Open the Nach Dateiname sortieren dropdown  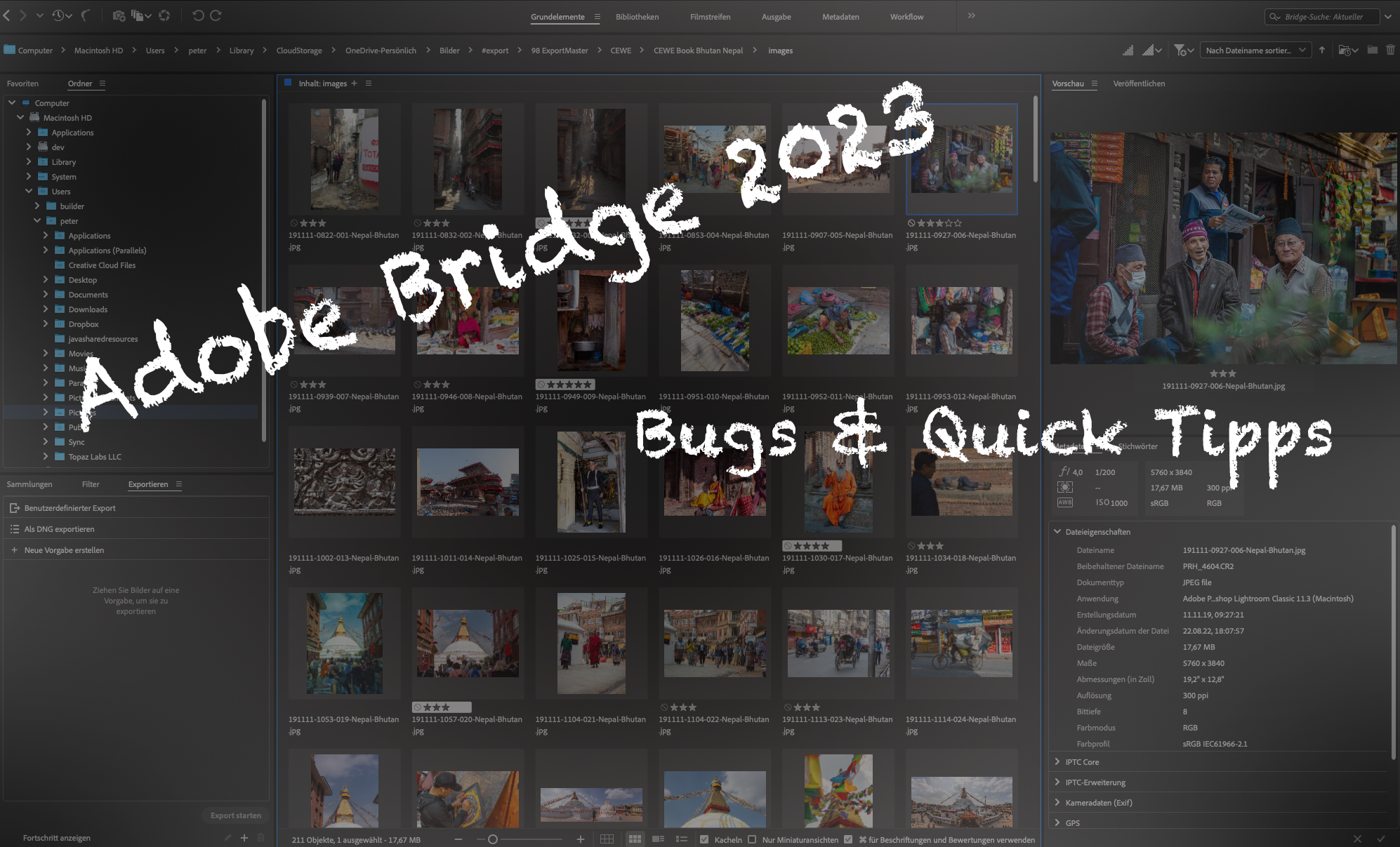tap(1255, 51)
